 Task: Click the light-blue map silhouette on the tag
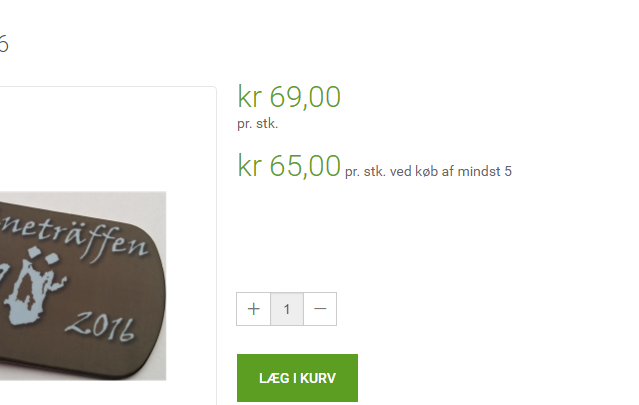33,287
